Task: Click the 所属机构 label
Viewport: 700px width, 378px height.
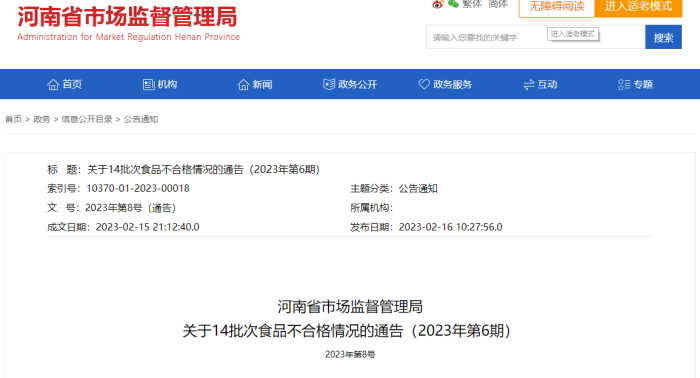Action: coord(371,208)
